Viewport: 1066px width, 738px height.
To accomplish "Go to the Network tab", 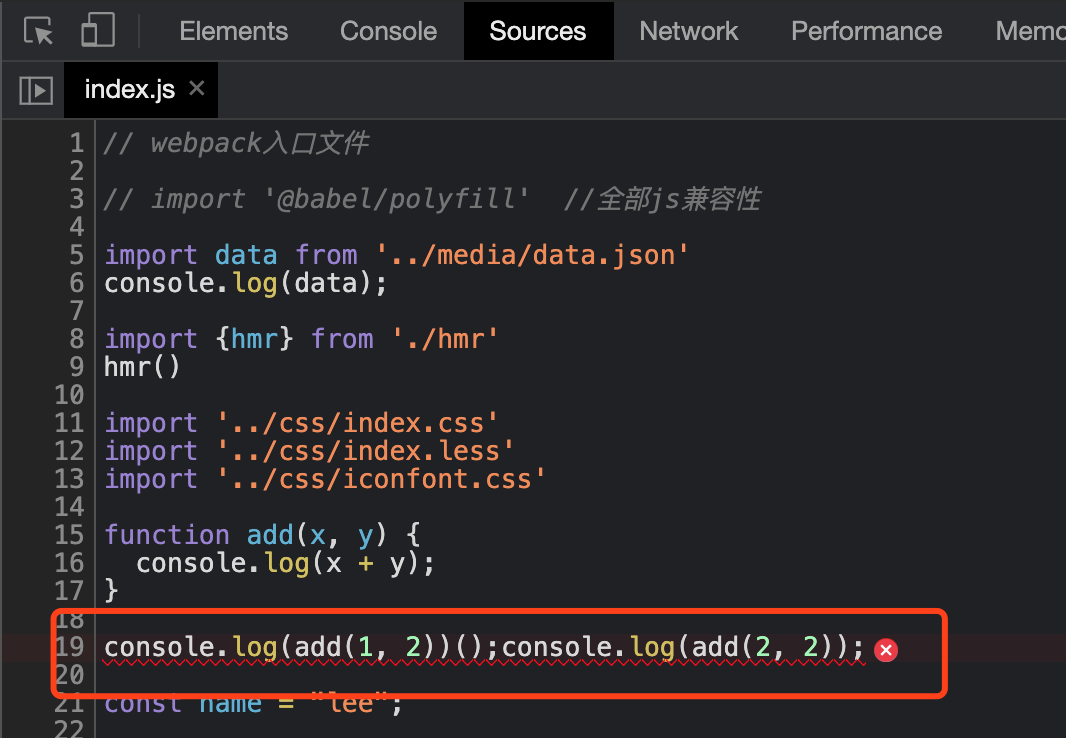I will [688, 31].
